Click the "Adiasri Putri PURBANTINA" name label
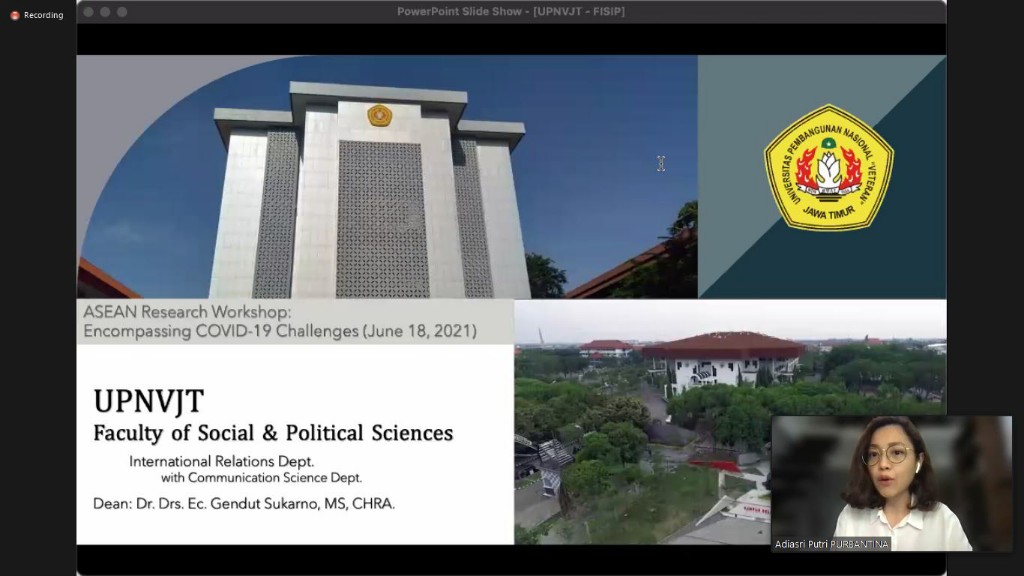The height and width of the screenshot is (576, 1024). (x=831, y=544)
